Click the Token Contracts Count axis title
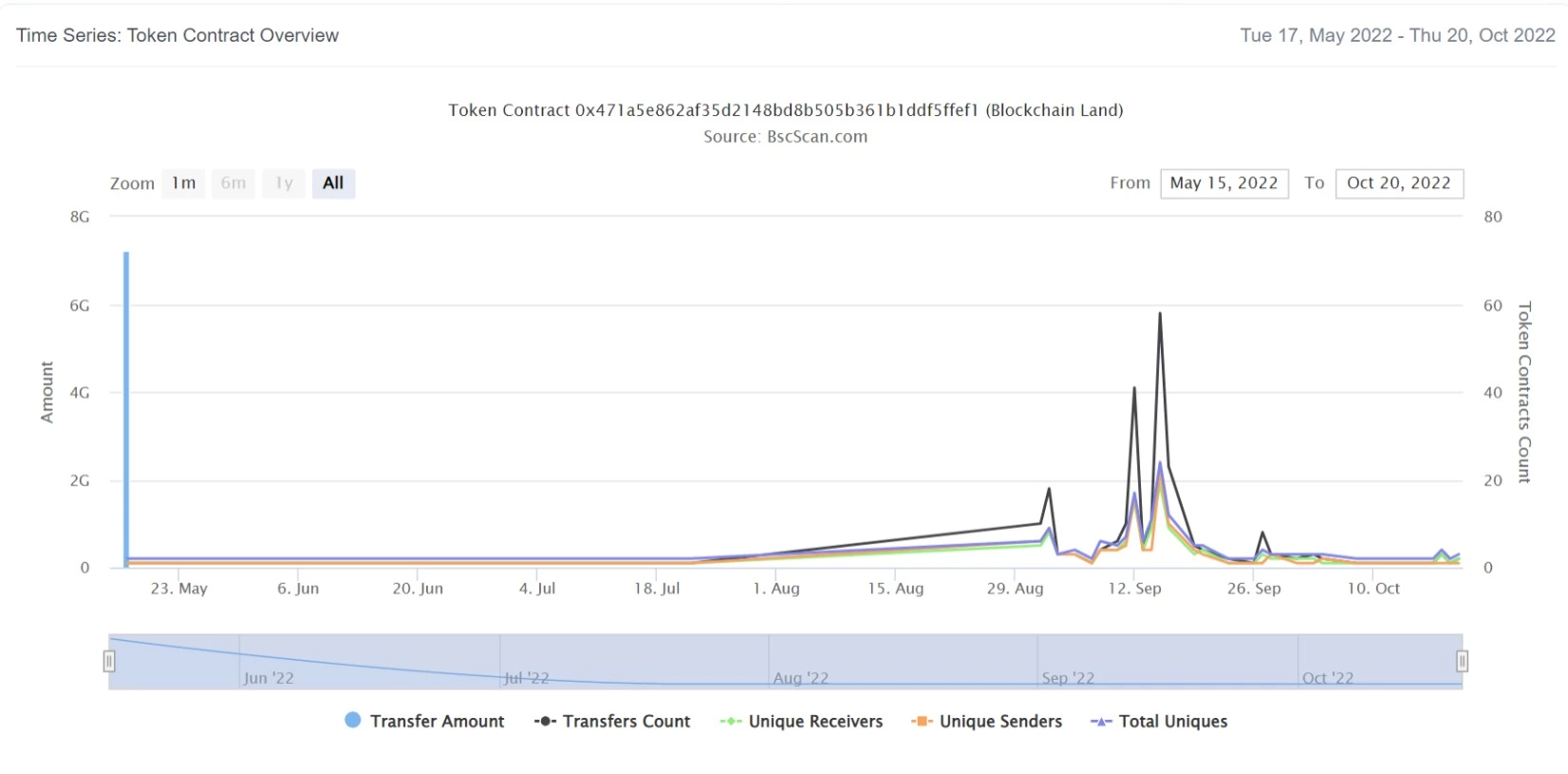 click(x=1524, y=392)
